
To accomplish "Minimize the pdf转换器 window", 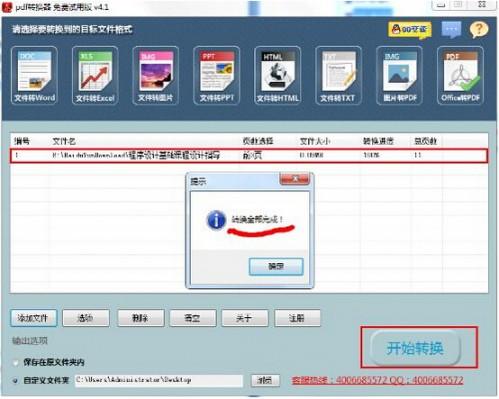I will [x=442, y=5].
